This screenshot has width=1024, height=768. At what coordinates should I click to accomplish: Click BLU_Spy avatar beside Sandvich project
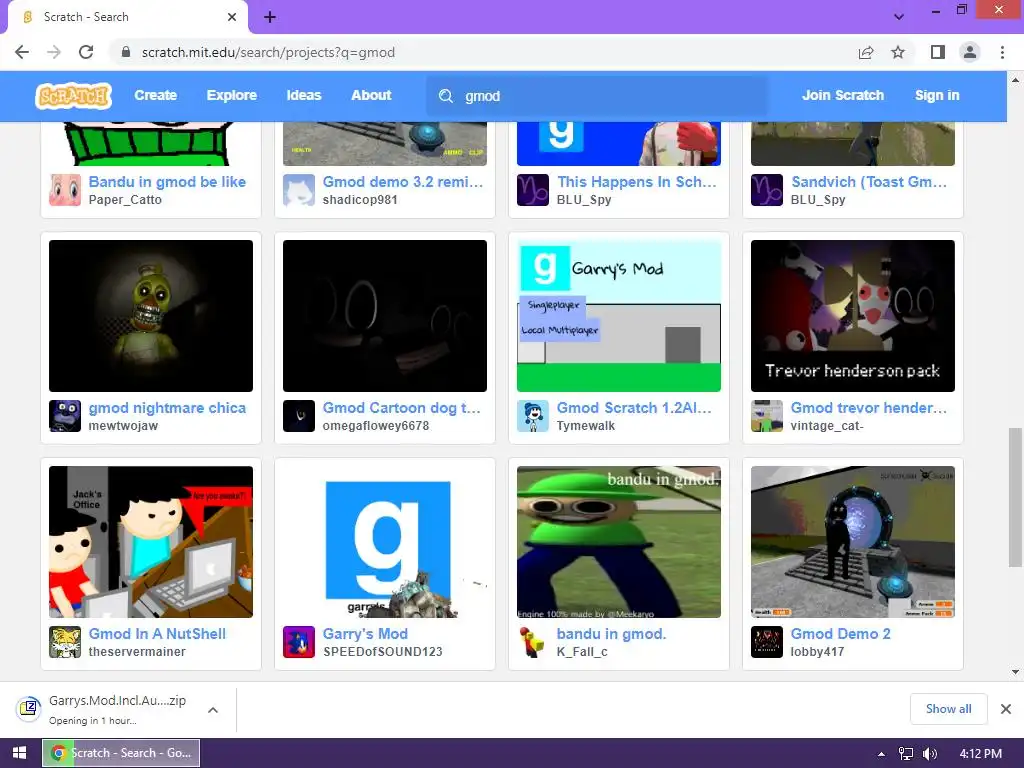click(767, 190)
